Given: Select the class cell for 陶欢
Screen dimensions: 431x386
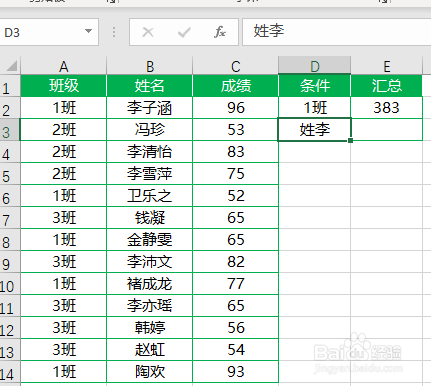Looking at the screenshot, I should point(63,372).
